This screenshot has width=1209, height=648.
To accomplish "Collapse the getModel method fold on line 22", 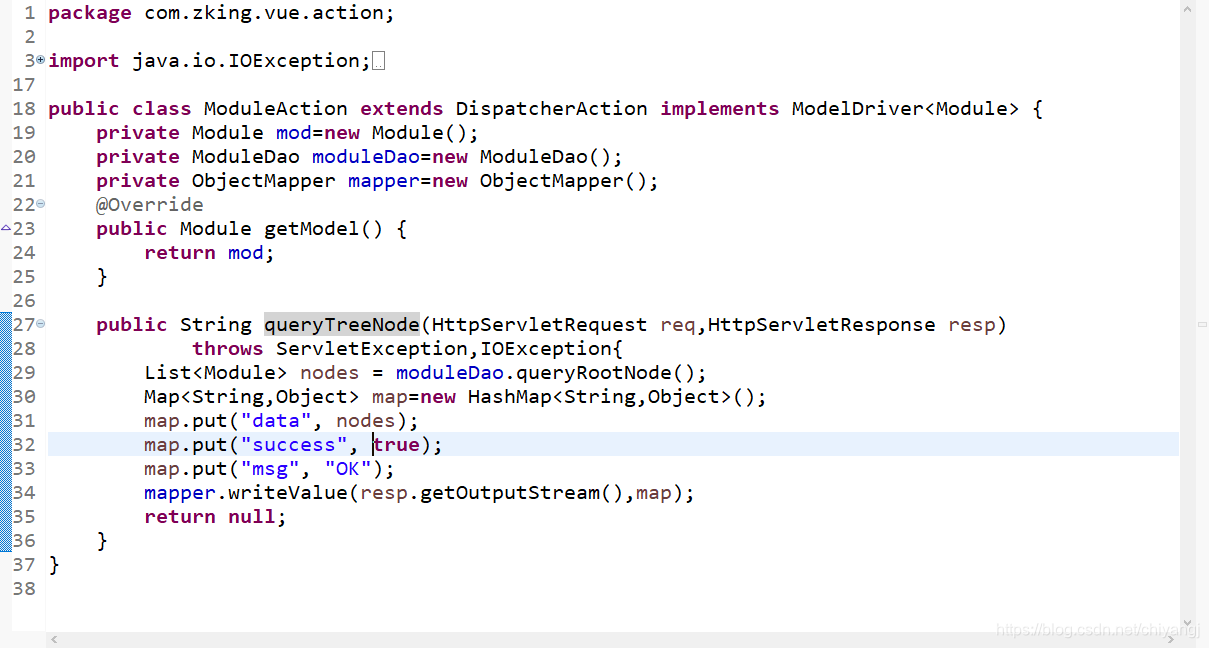I will coord(40,204).
